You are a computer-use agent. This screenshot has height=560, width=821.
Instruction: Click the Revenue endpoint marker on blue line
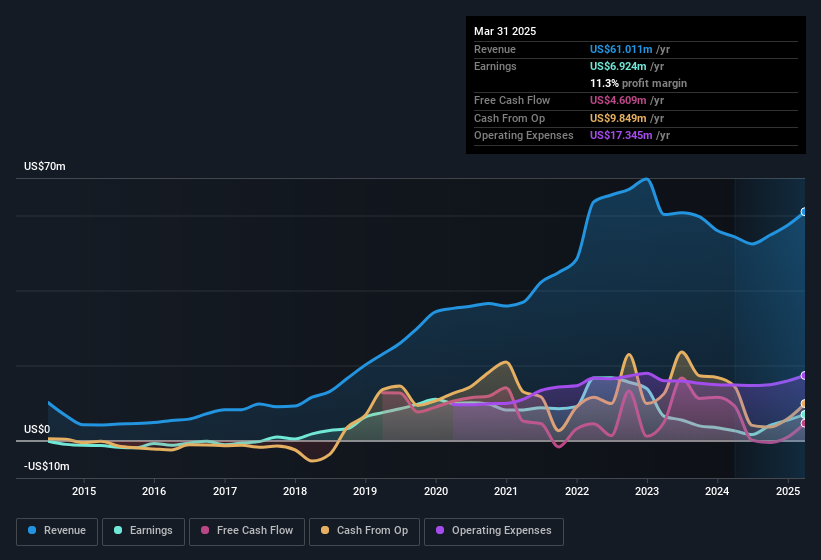click(x=804, y=212)
